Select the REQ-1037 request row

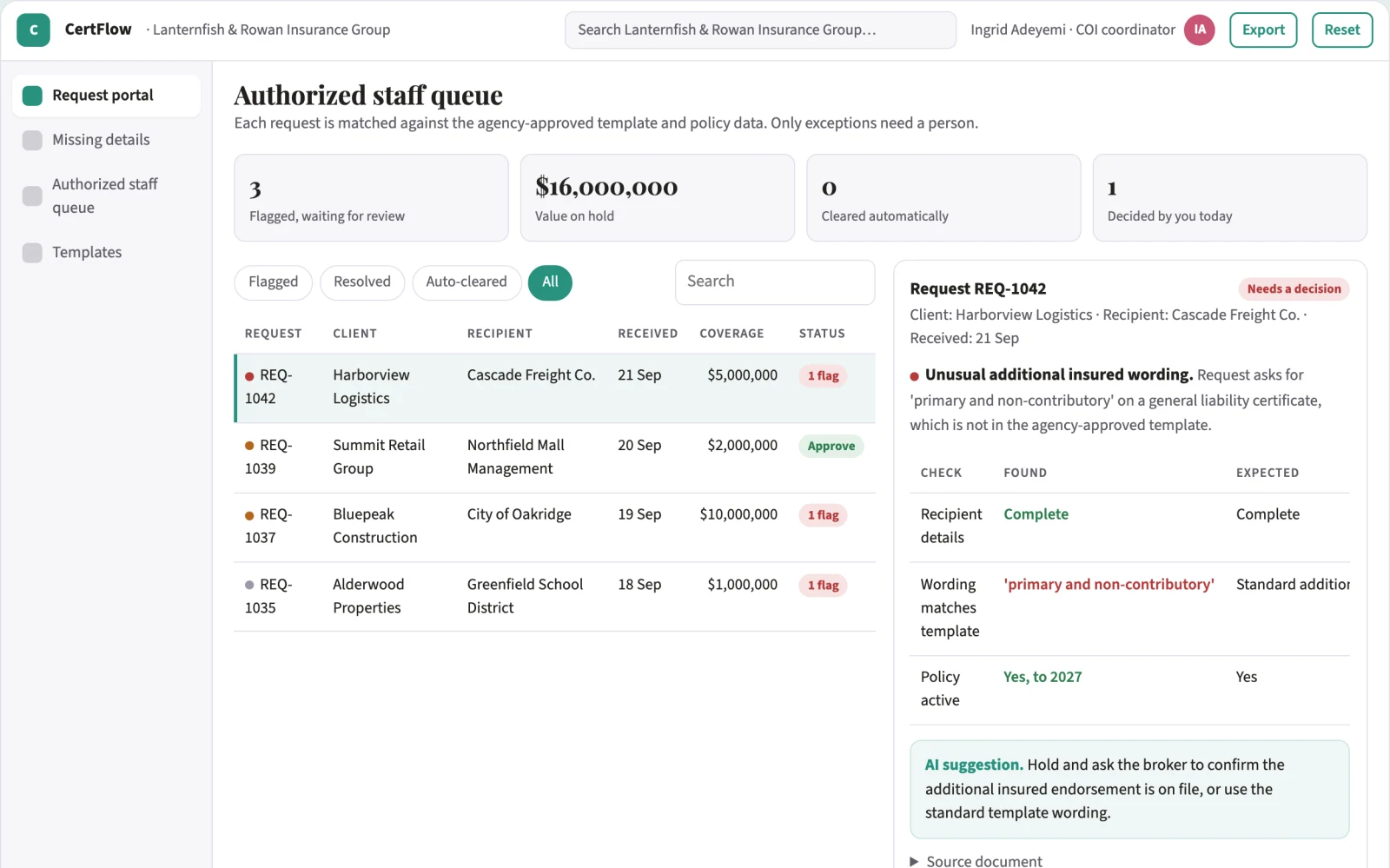[554, 527]
